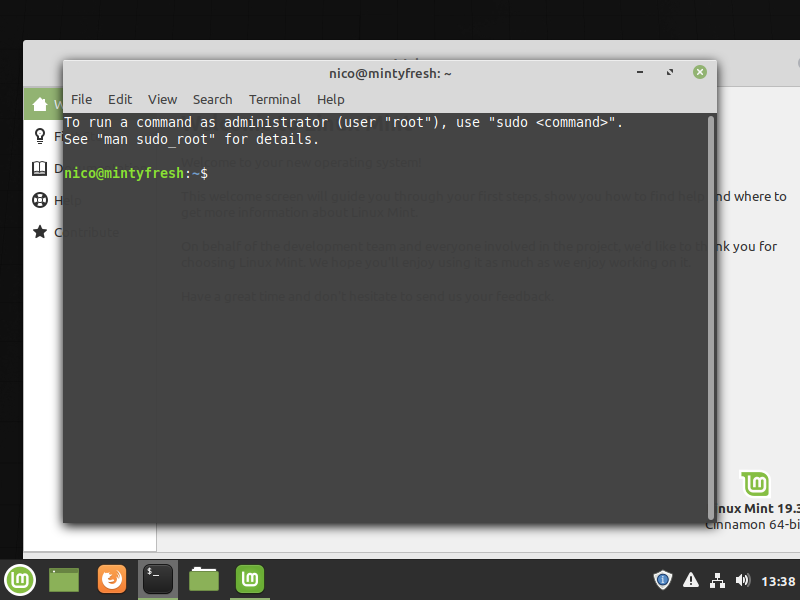Screen dimensions: 800x600
Task: Minimize the Terminal window
Action: tap(640, 72)
